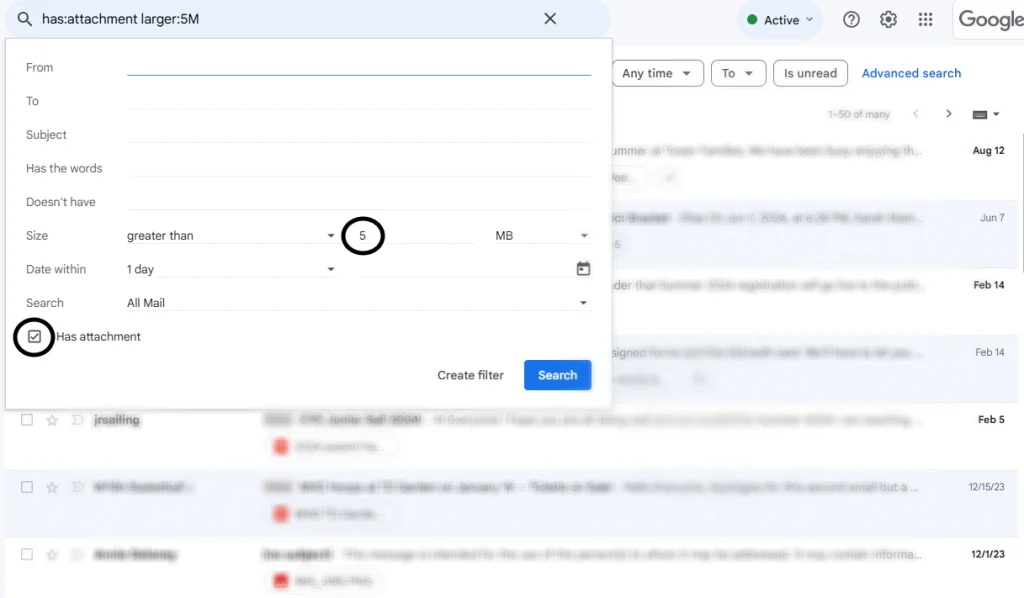Clear the search query with X icon
This screenshot has height=598, width=1024.
[550, 19]
